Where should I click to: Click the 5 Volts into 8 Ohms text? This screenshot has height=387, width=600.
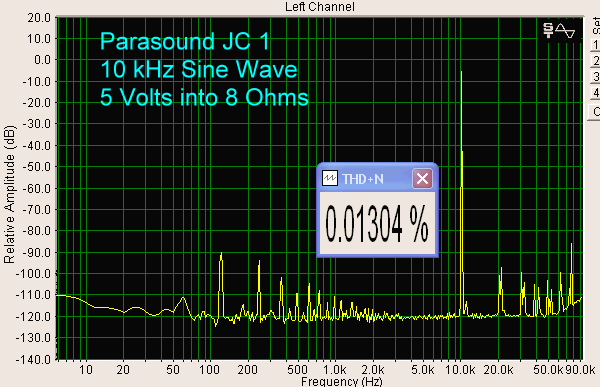(204, 97)
